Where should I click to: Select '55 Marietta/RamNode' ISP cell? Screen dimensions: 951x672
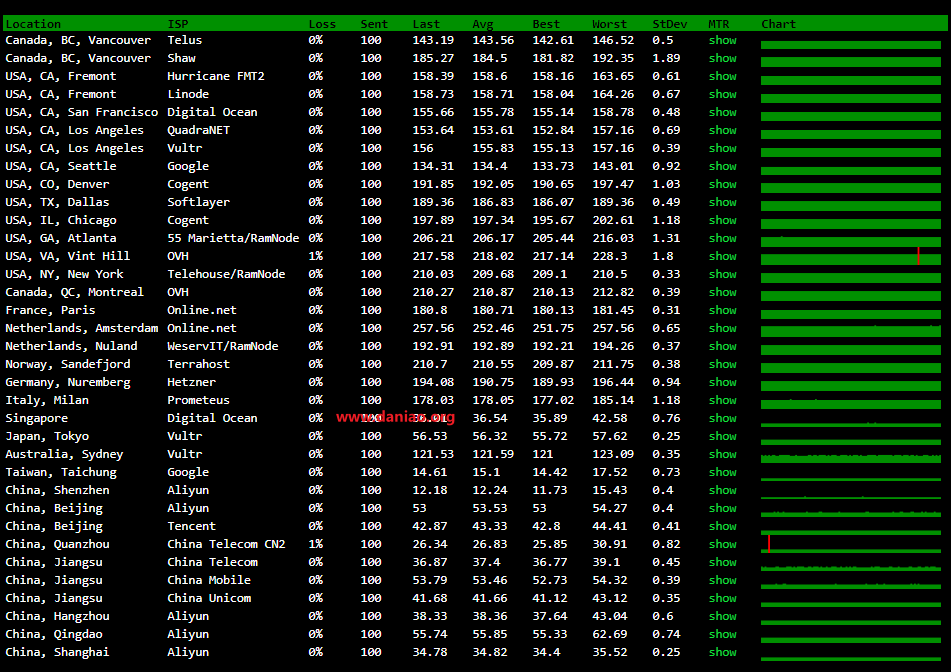[233, 238]
